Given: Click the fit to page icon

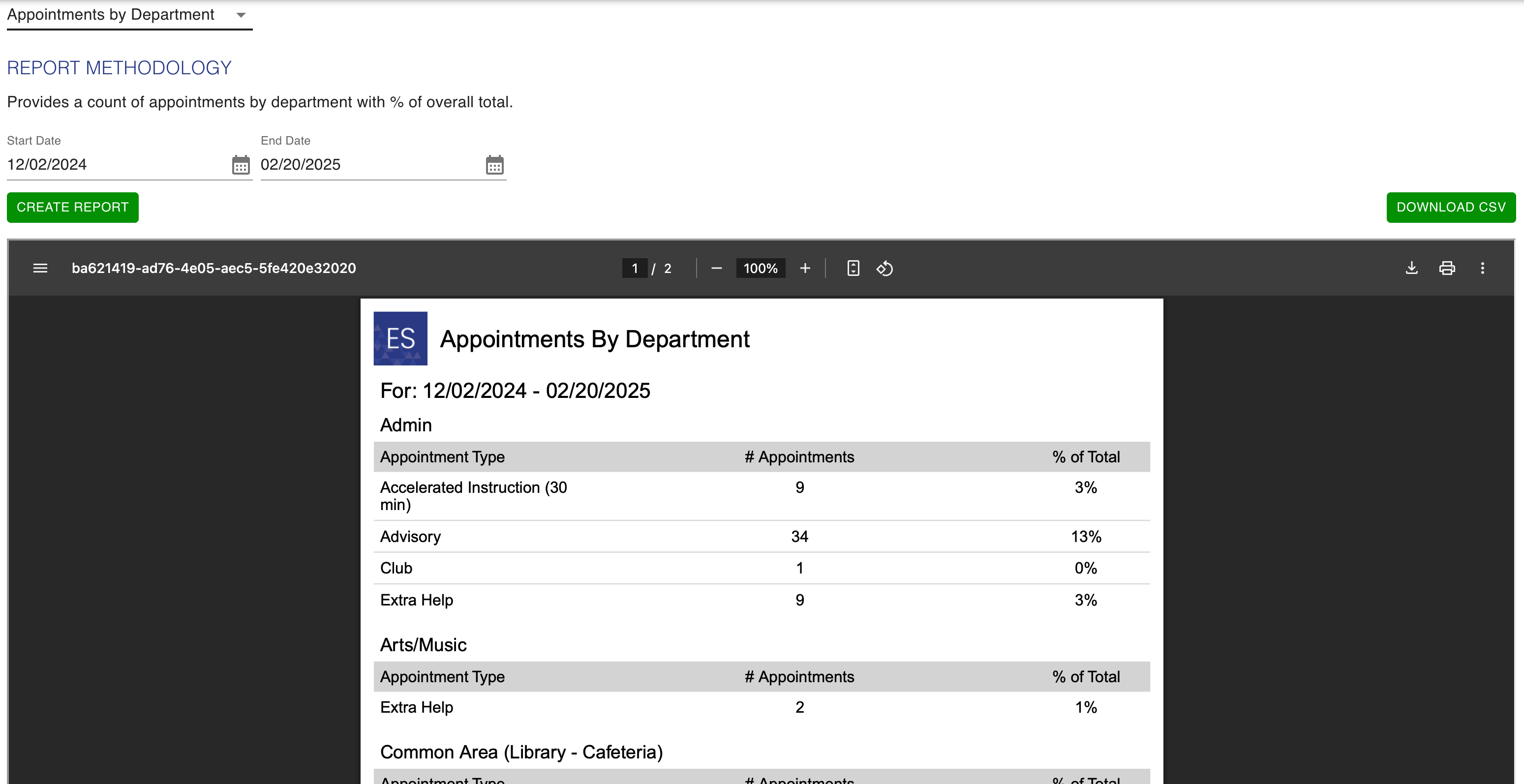Looking at the screenshot, I should [853, 268].
